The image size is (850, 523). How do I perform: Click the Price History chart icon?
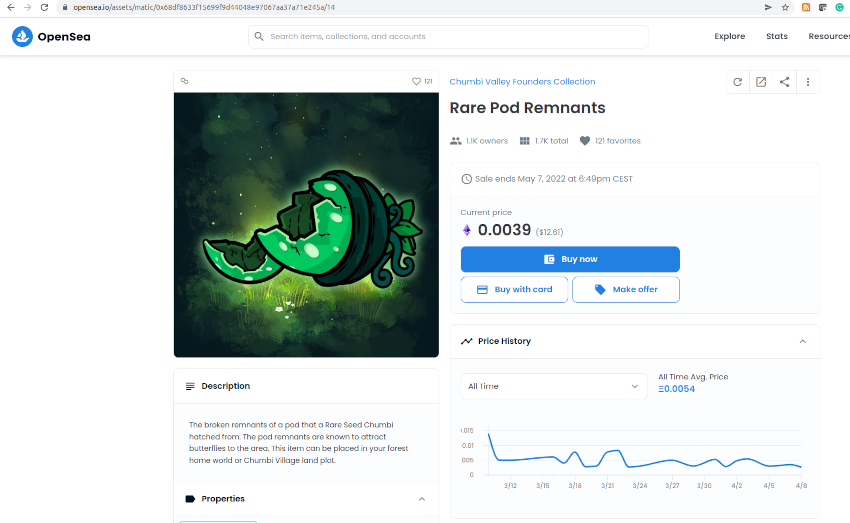pos(466,341)
